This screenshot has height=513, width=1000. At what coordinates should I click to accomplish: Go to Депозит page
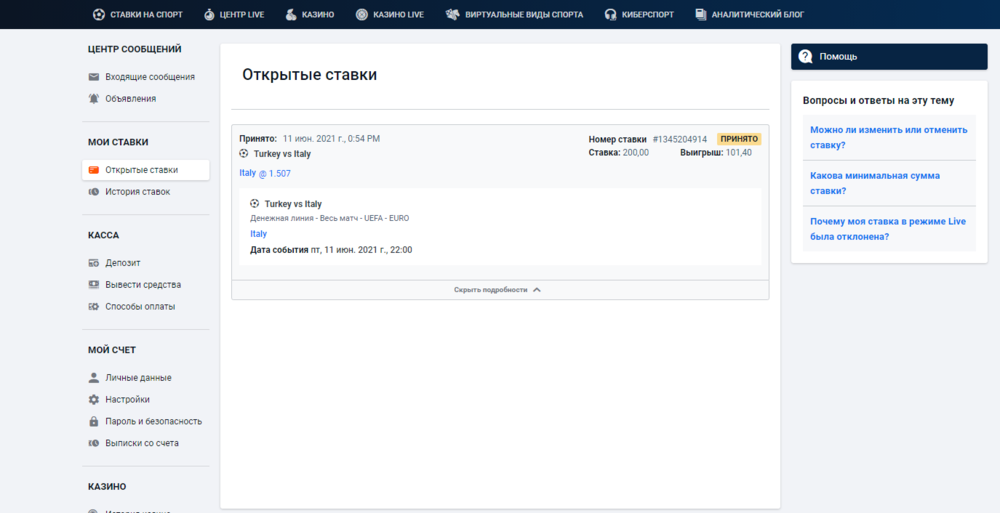click(x=122, y=263)
